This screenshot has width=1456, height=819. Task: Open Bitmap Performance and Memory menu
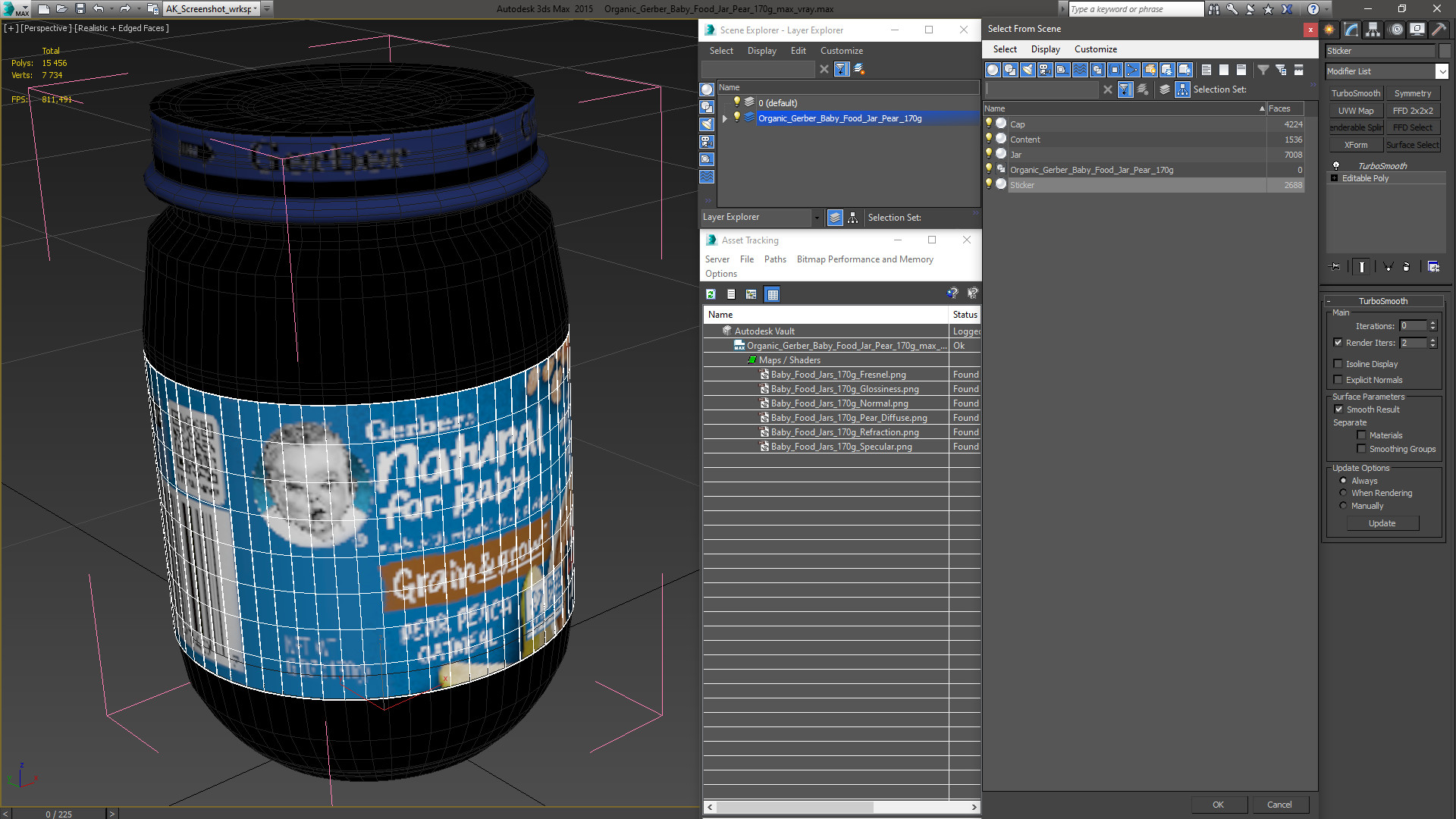tap(864, 259)
